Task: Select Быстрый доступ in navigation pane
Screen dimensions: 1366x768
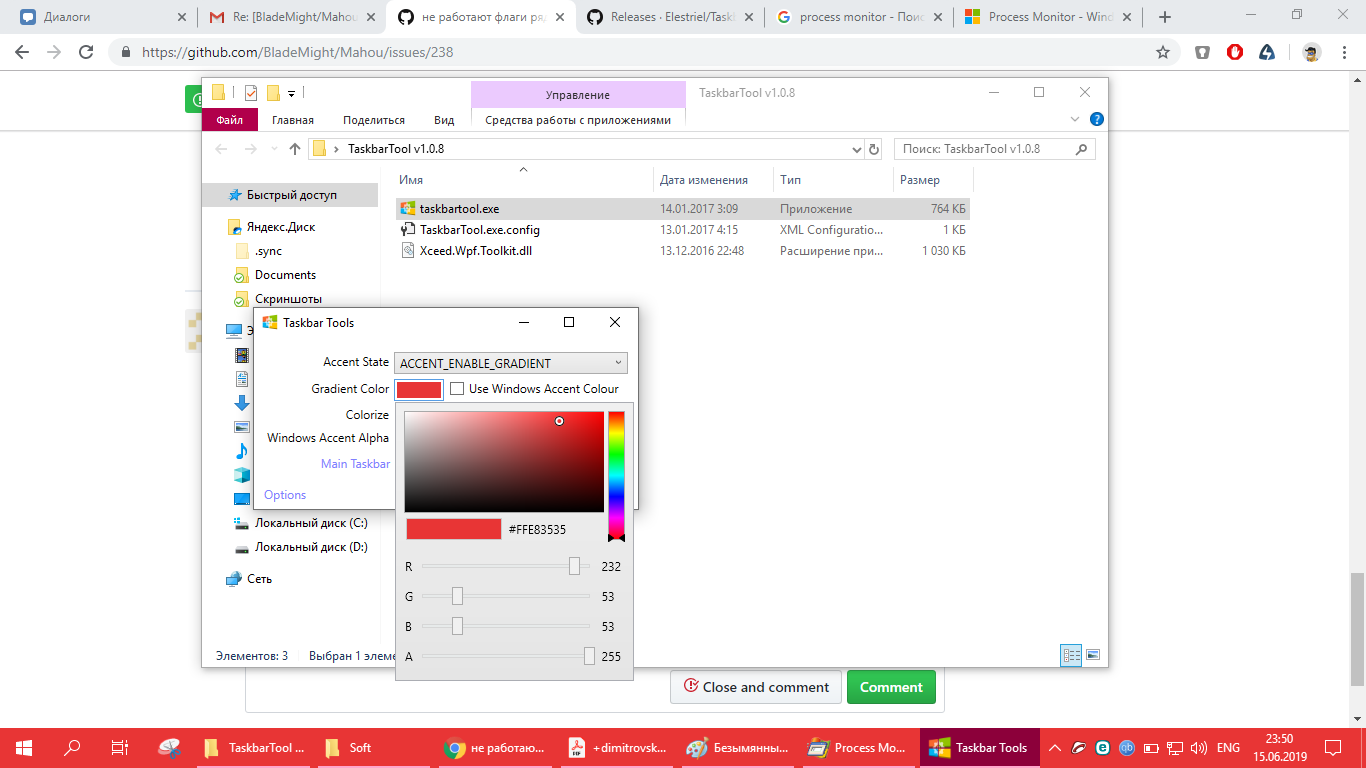Action: 291,195
